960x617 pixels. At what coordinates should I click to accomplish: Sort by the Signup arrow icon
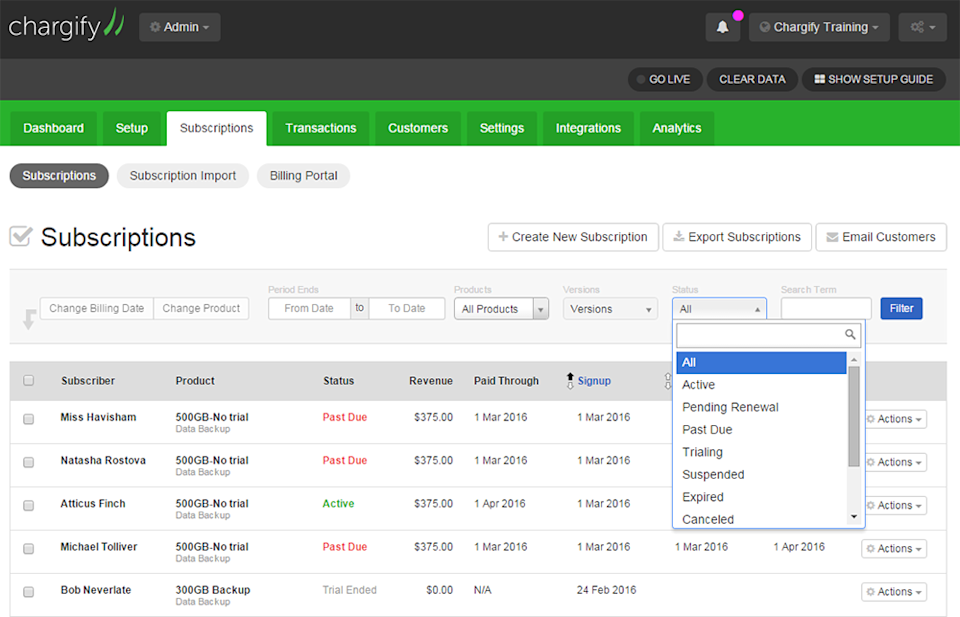click(x=570, y=381)
